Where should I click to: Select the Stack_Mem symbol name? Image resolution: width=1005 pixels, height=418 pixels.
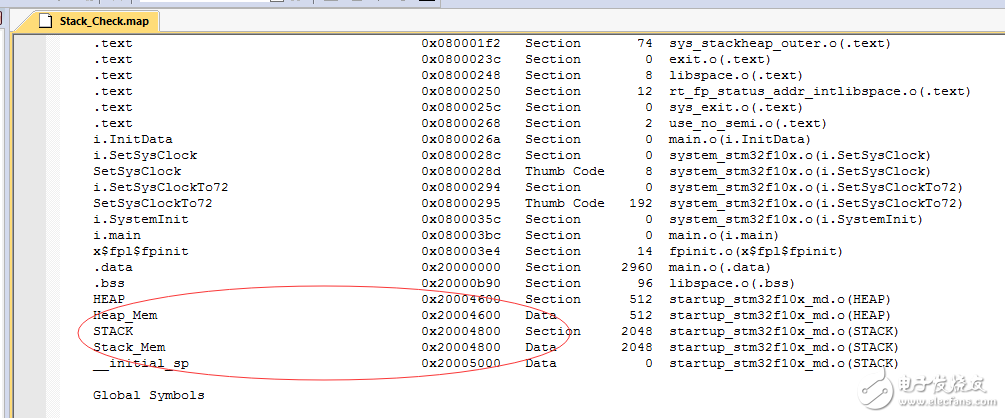point(129,348)
